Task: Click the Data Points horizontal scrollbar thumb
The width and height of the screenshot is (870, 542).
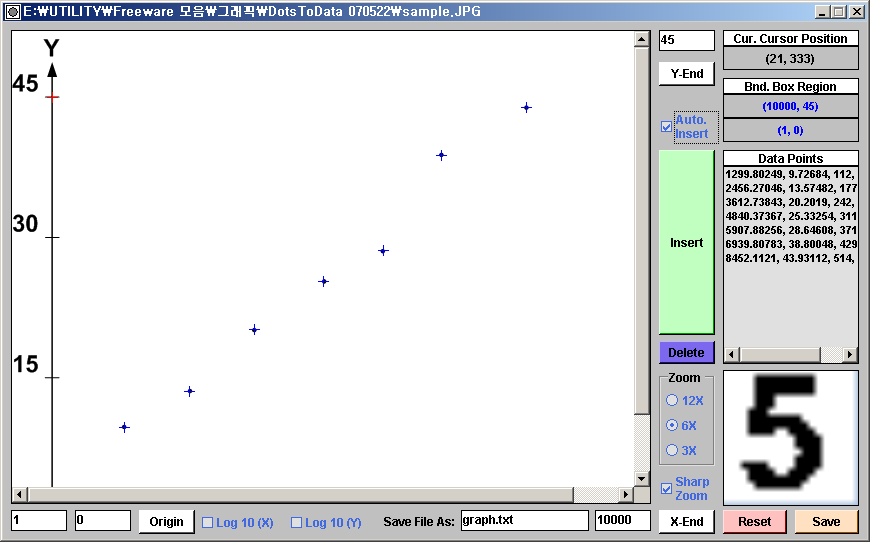Action: pos(780,354)
